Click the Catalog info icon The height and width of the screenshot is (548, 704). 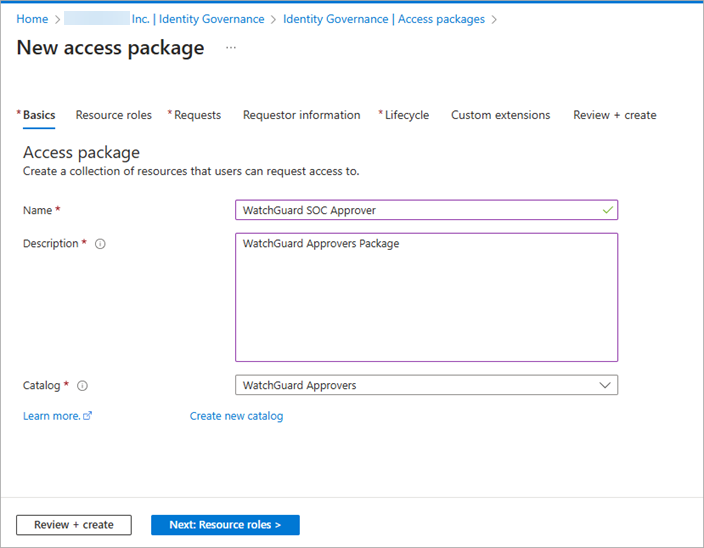click(x=83, y=386)
